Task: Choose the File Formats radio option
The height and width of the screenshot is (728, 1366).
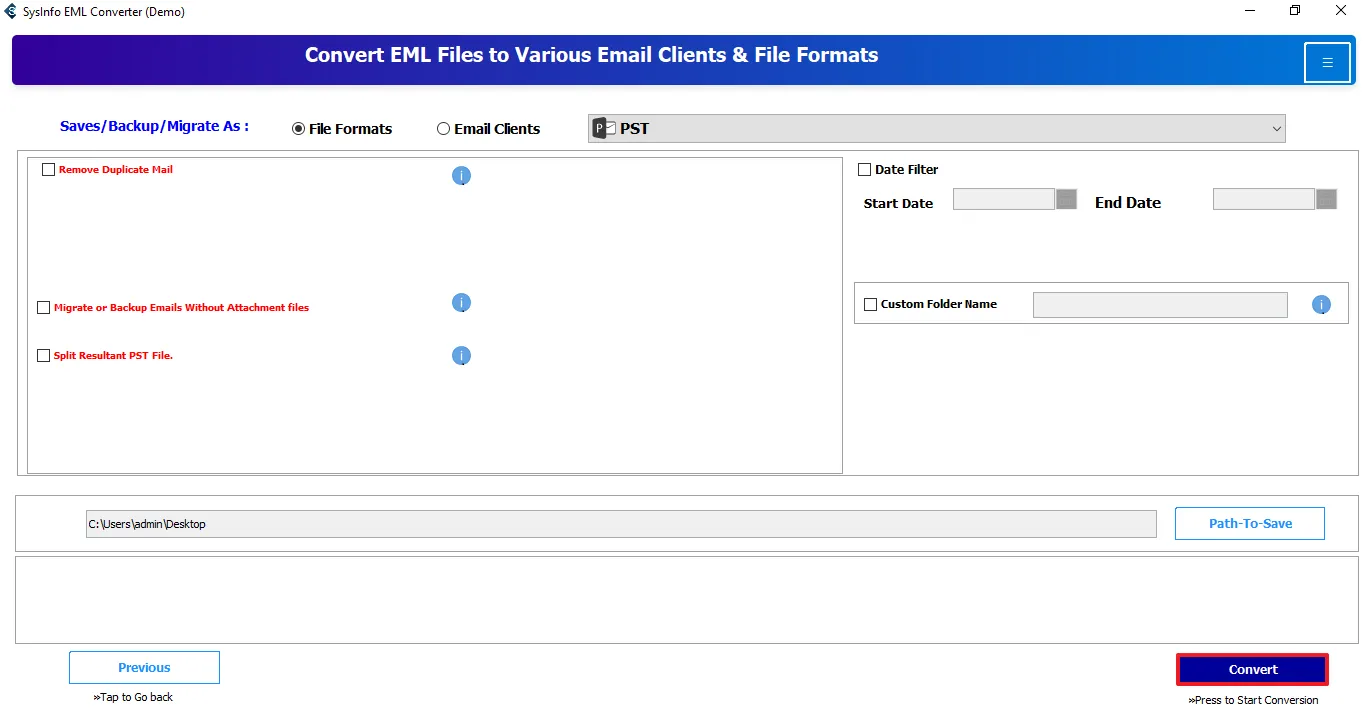Action: [298, 129]
